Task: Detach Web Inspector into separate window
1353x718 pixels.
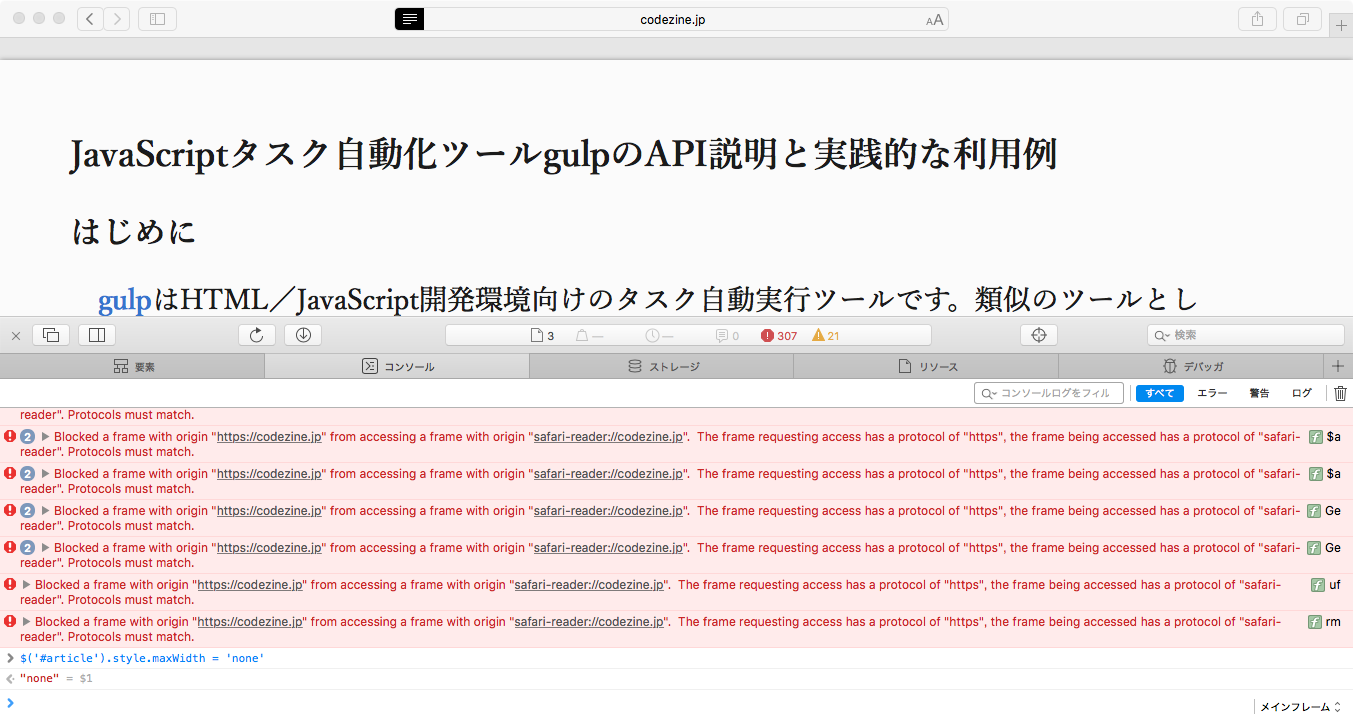Action: click(x=51, y=335)
